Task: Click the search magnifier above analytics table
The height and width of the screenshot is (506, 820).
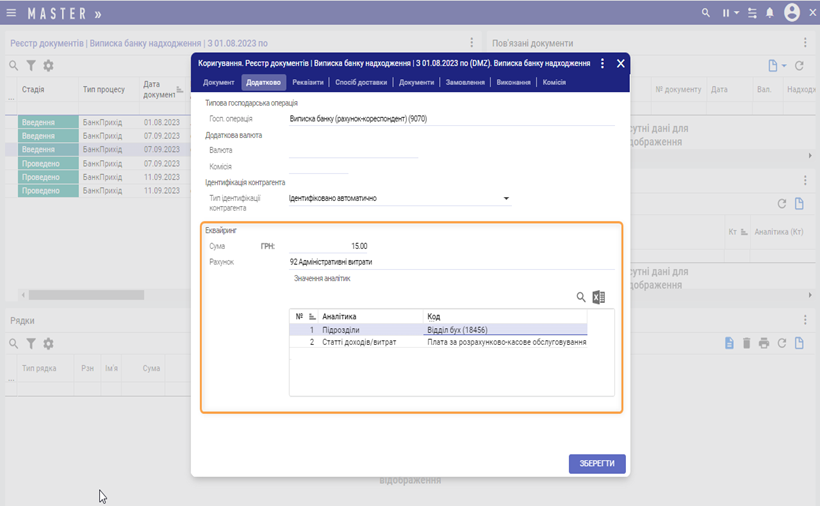Action: click(581, 297)
